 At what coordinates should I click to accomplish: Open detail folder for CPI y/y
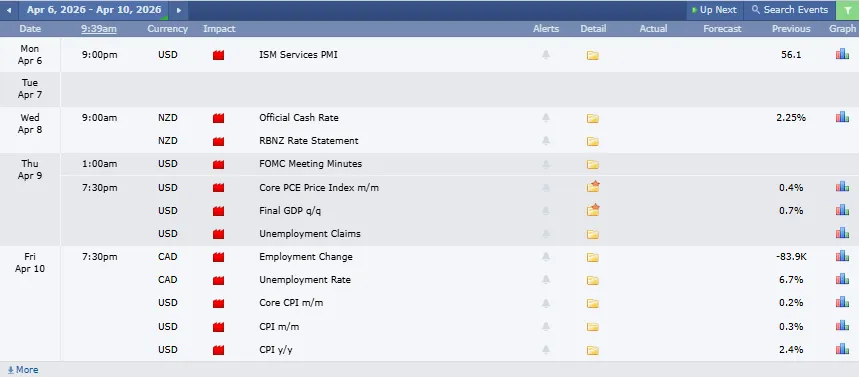coord(593,350)
